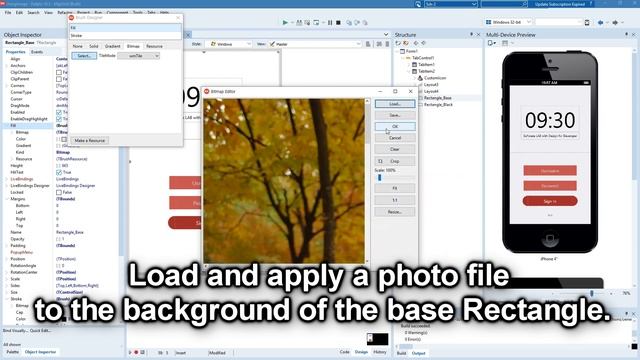Image resolution: width=640 pixels, height=360 pixels.
Task: Click OK in Bitmap Editor
Action: tap(395, 127)
